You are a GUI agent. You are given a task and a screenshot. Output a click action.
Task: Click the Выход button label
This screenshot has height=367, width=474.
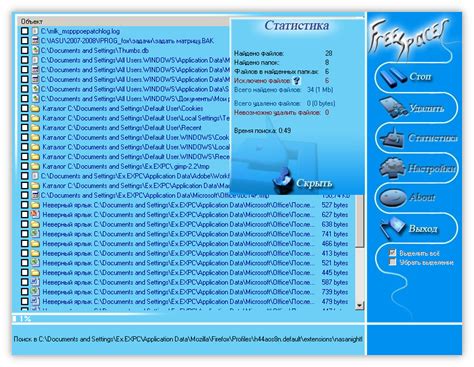coord(423,229)
